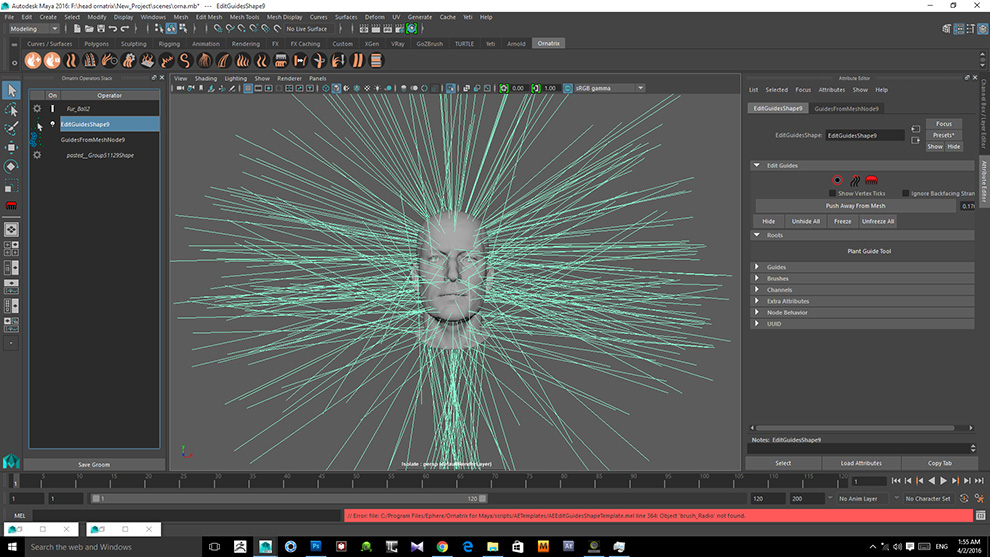Click the wavy strands icon in Edit Guides
Screen dimensions: 990x557
pyautogui.click(x=854, y=180)
